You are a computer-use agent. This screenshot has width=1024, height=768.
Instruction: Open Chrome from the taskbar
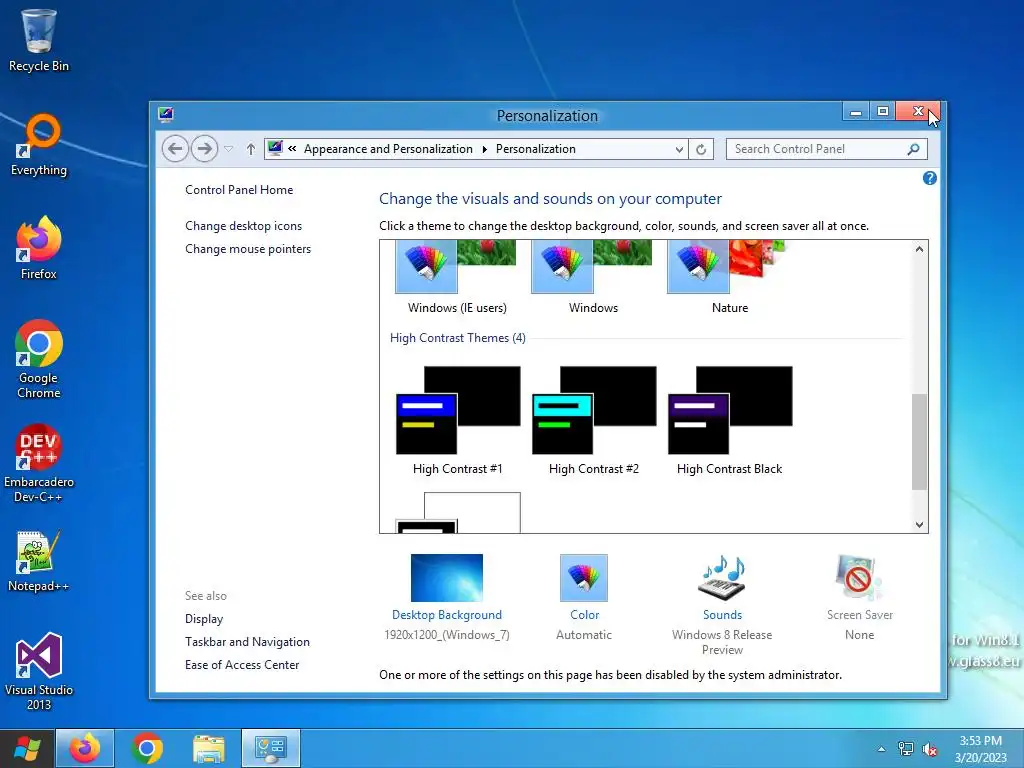147,748
